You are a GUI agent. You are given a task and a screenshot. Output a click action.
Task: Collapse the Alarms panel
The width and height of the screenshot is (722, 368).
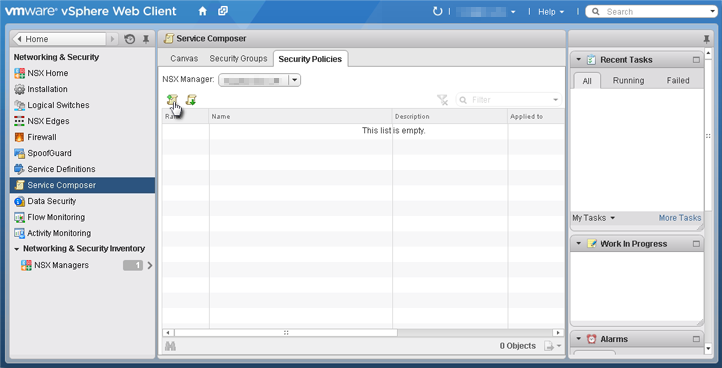click(x=579, y=339)
